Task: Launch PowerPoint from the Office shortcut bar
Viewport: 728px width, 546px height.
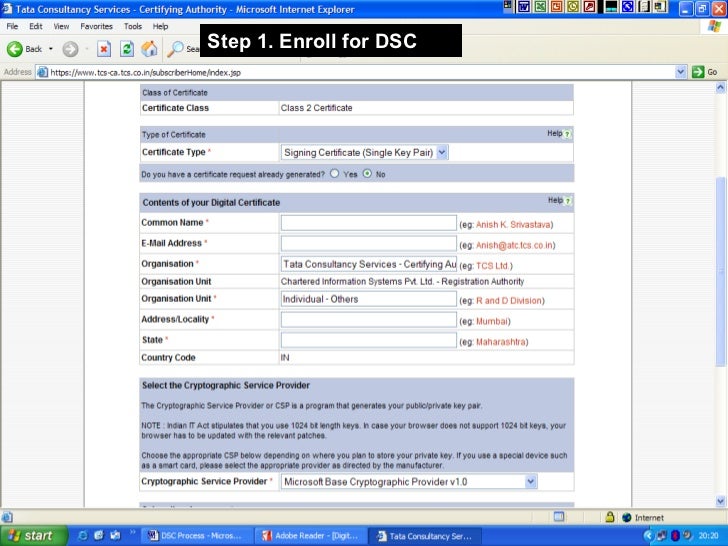Action: click(x=556, y=7)
